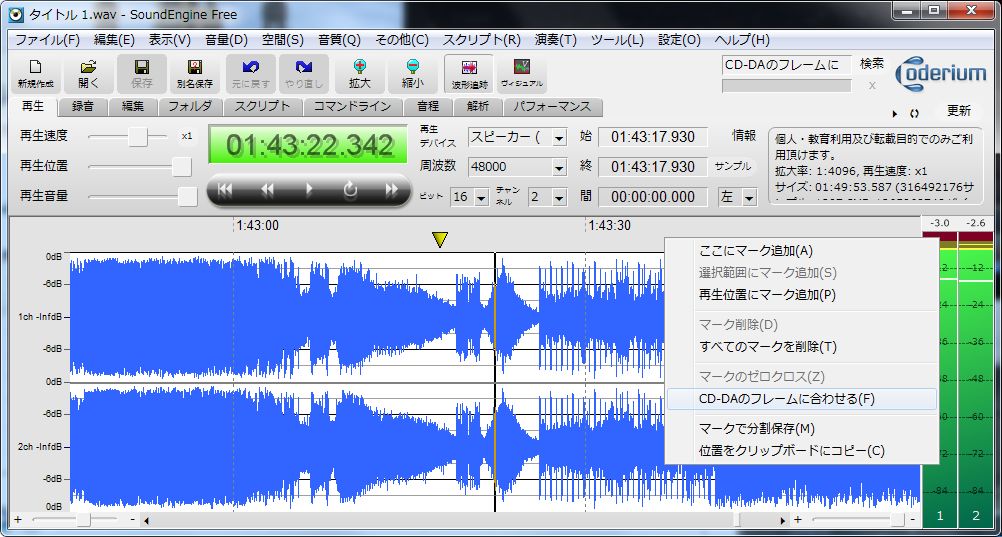Click the small play arrow beside 更新

895,114
